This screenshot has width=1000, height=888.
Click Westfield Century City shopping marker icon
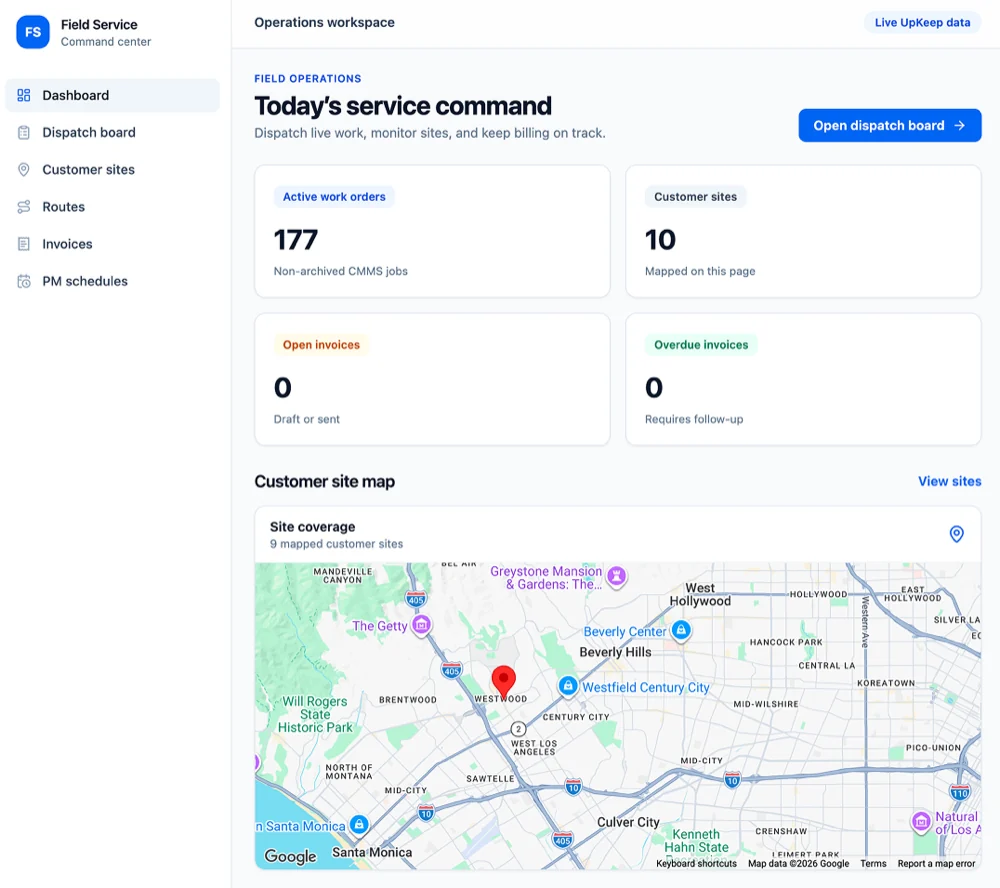click(568, 686)
